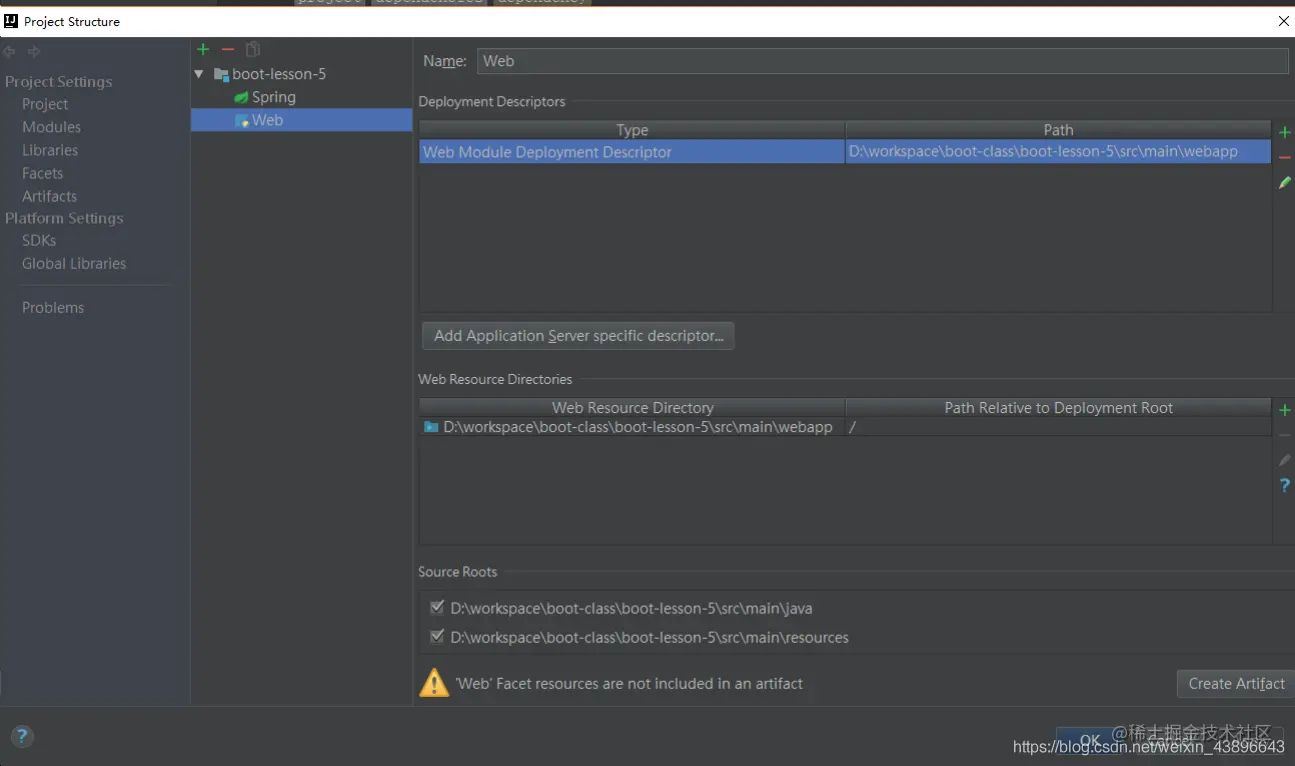Click the Web Resource Directory column header
The width and height of the screenshot is (1295, 766).
(x=632, y=408)
